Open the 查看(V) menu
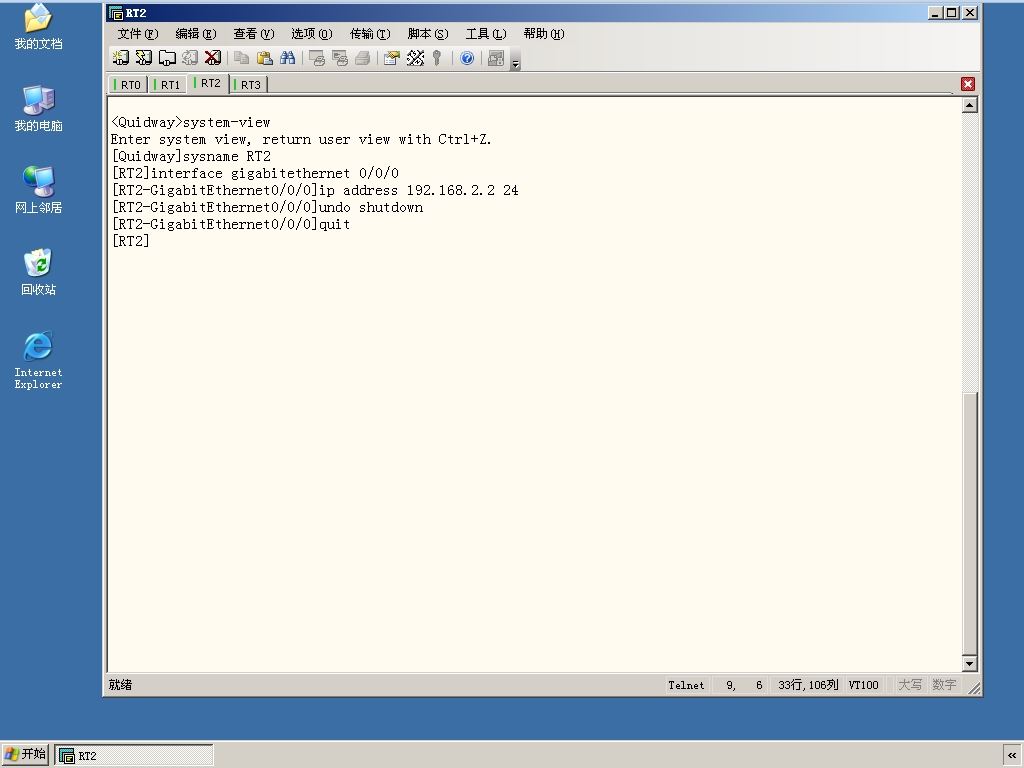1024x768 pixels. point(254,34)
